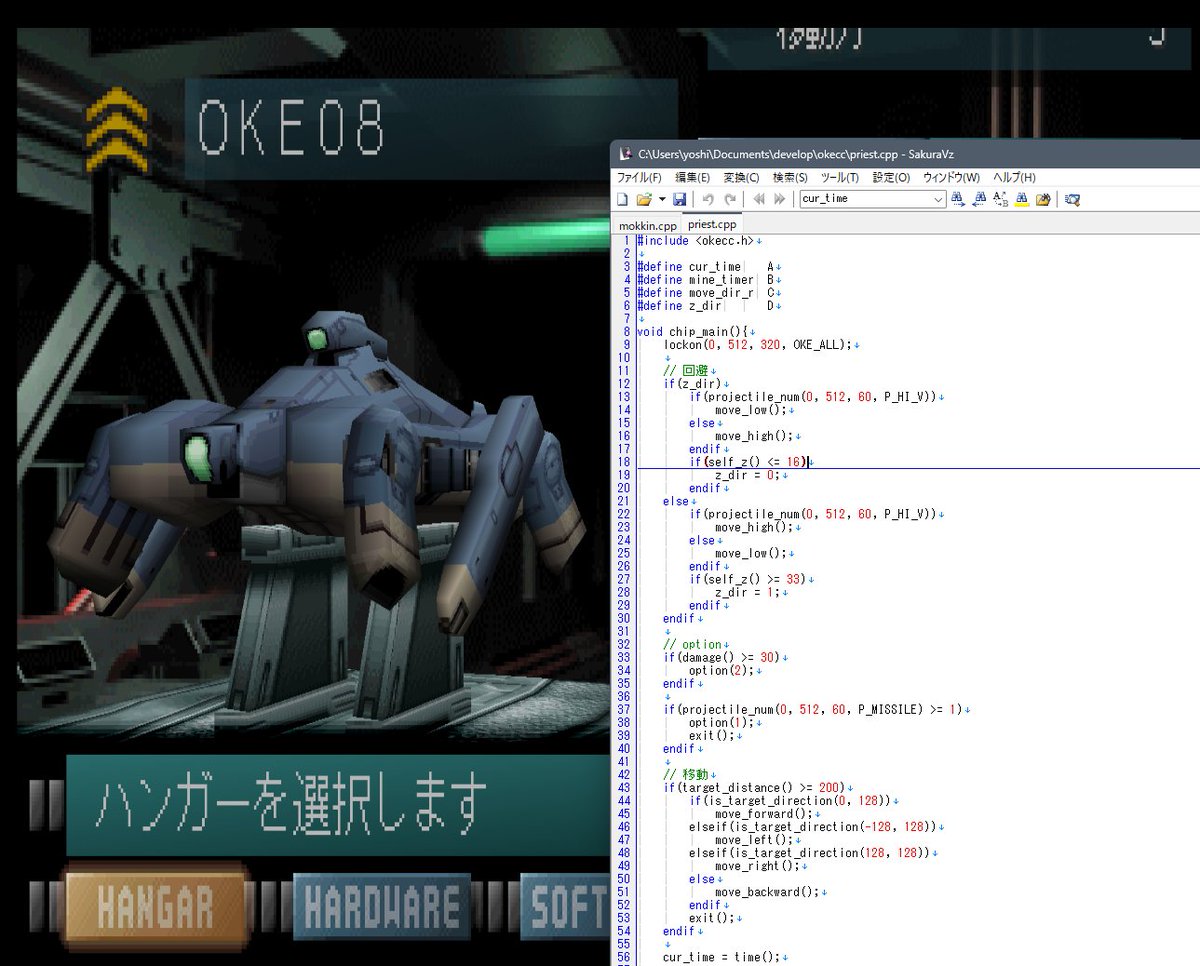Select the SOFT button in the game
The width and height of the screenshot is (1200, 966).
(x=565, y=907)
